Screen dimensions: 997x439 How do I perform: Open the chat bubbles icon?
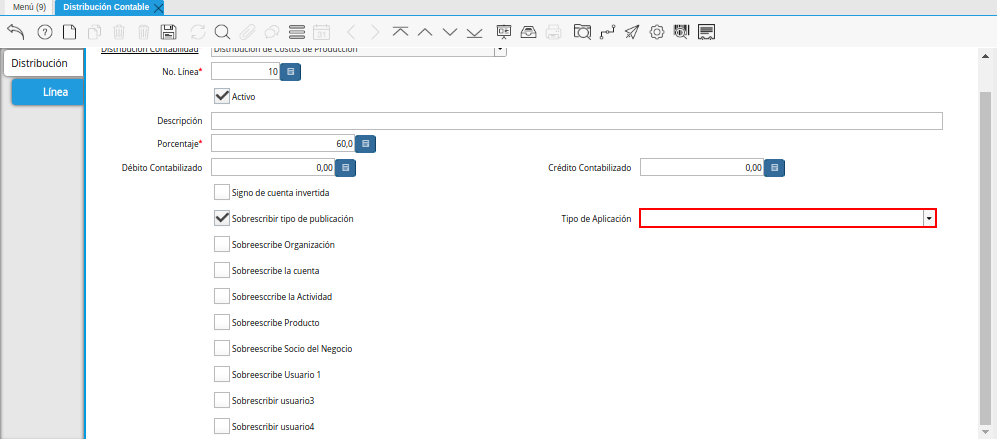(272, 32)
